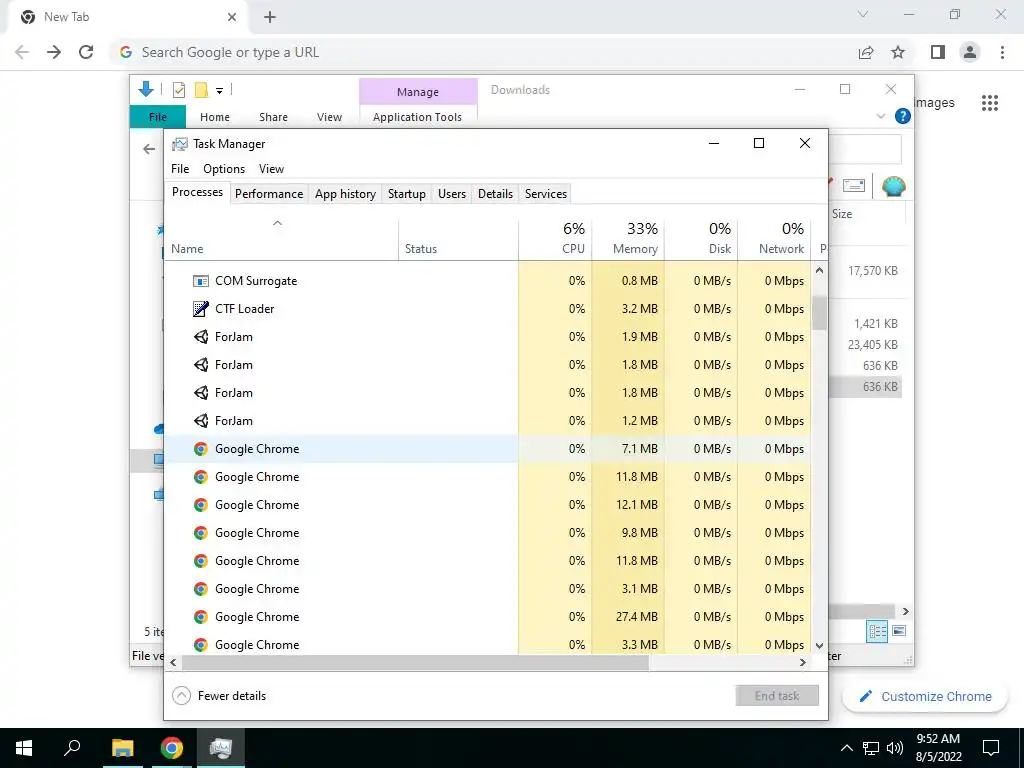Open Task Manager Options menu
1024x768 pixels.
click(224, 168)
